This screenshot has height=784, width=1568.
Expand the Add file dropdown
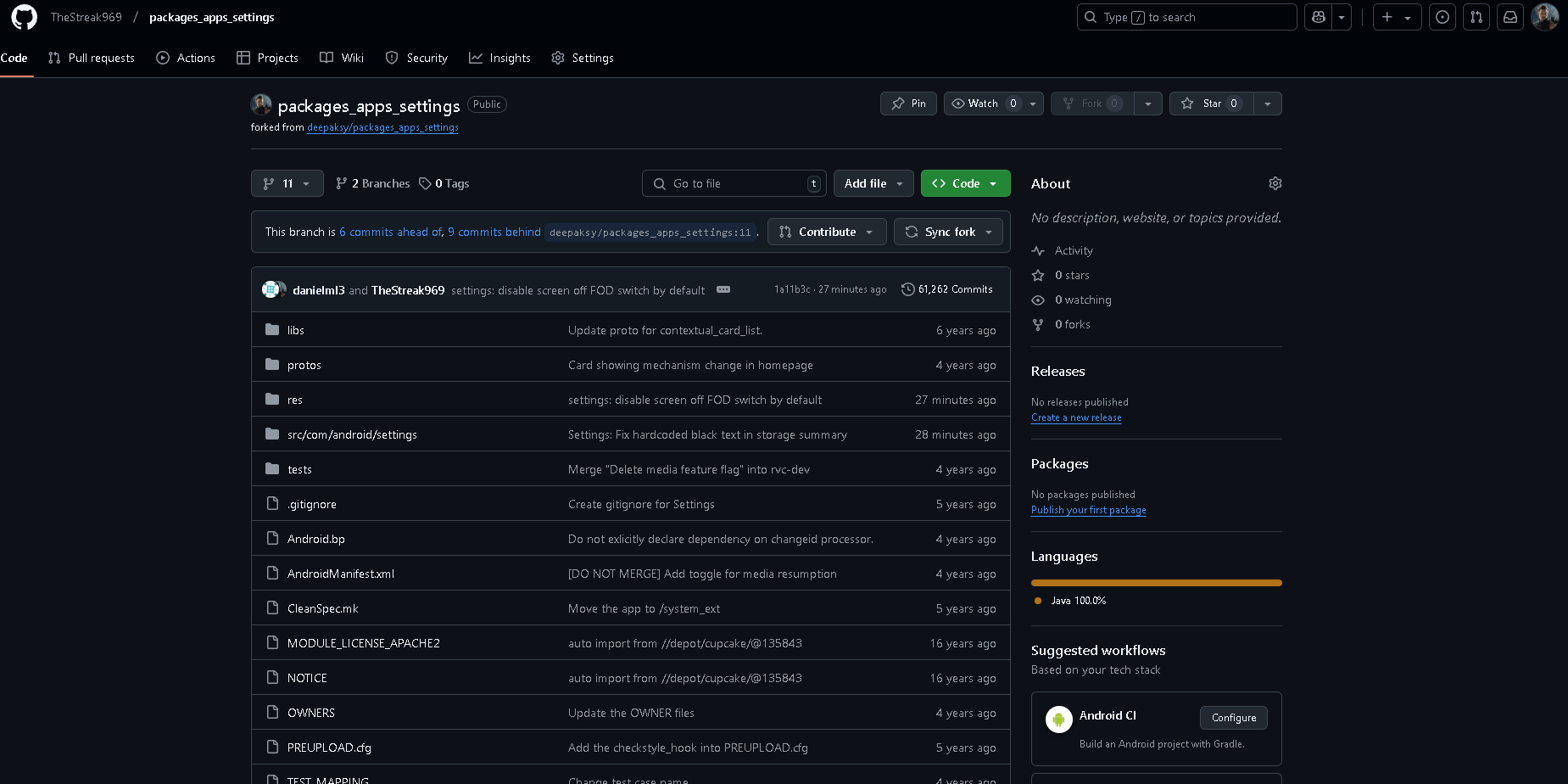point(873,183)
